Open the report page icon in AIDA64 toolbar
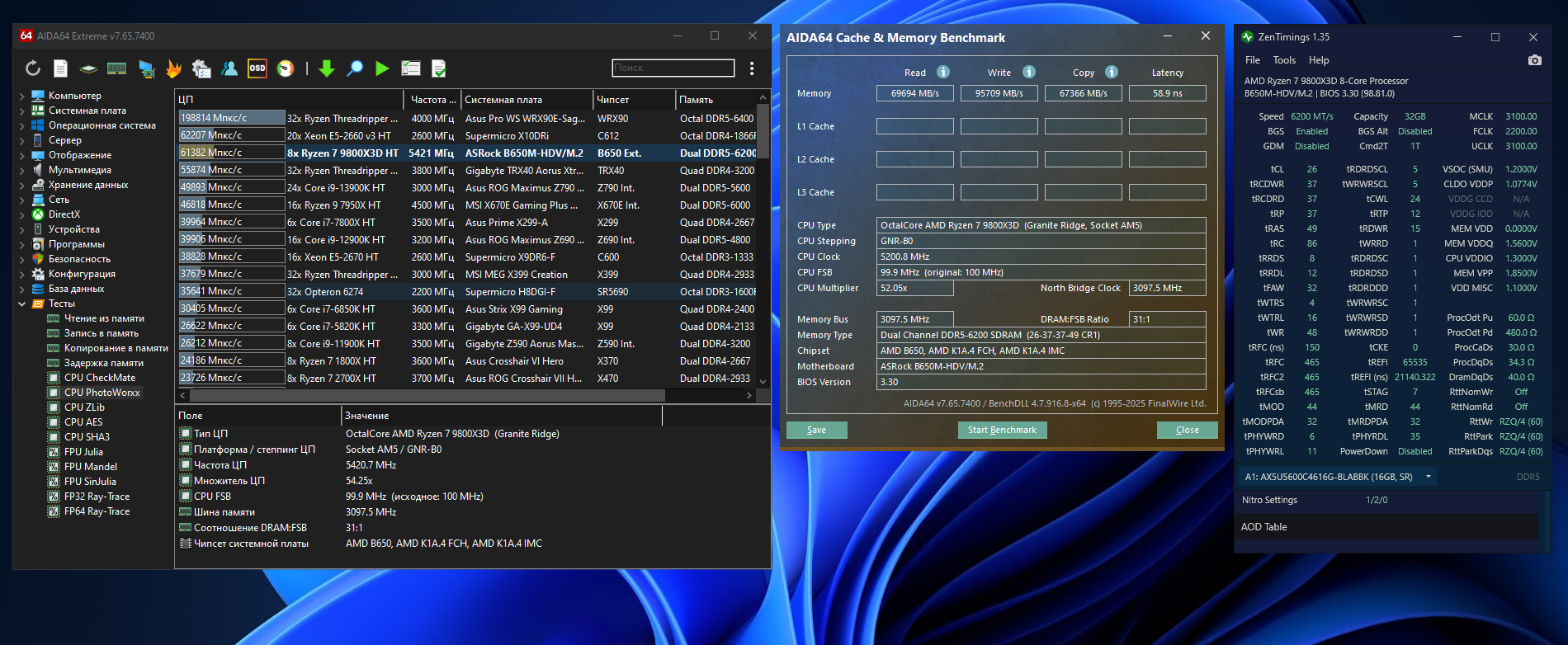 60,68
